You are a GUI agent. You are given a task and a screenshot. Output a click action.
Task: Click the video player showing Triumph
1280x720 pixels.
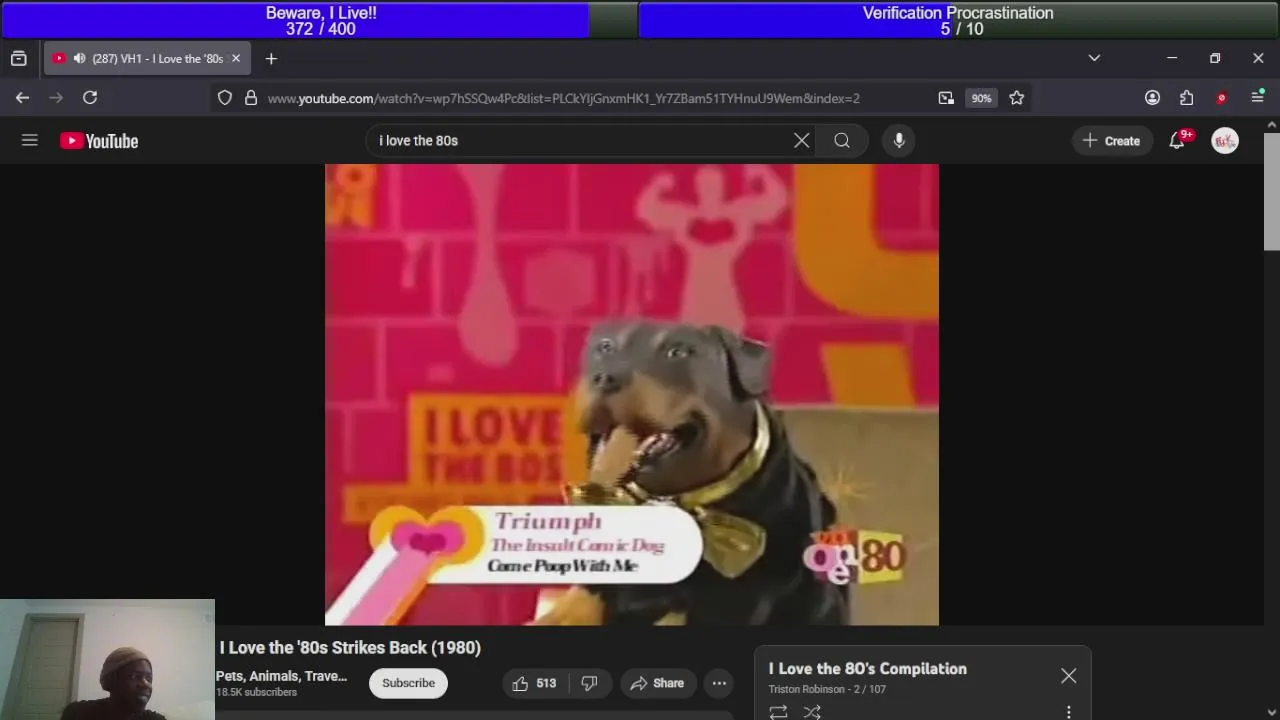pyautogui.click(x=631, y=394)
